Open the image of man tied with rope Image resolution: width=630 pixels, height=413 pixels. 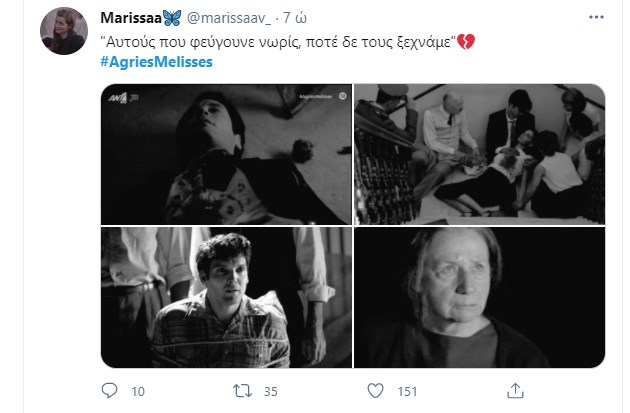pyautogui.click(x=226, y=297)
